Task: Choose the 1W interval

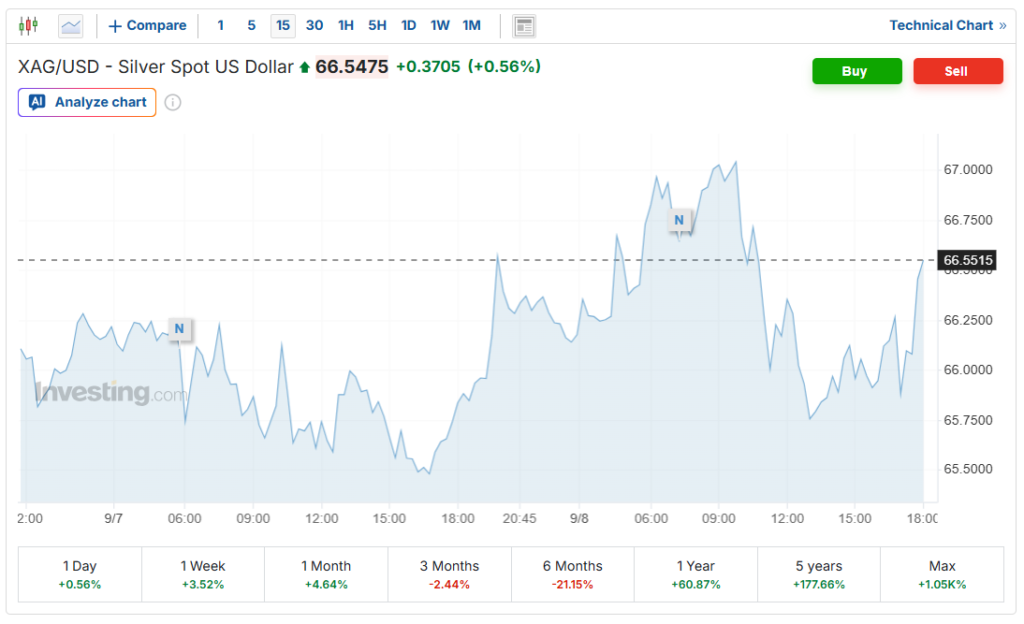Action: point(440,25)
